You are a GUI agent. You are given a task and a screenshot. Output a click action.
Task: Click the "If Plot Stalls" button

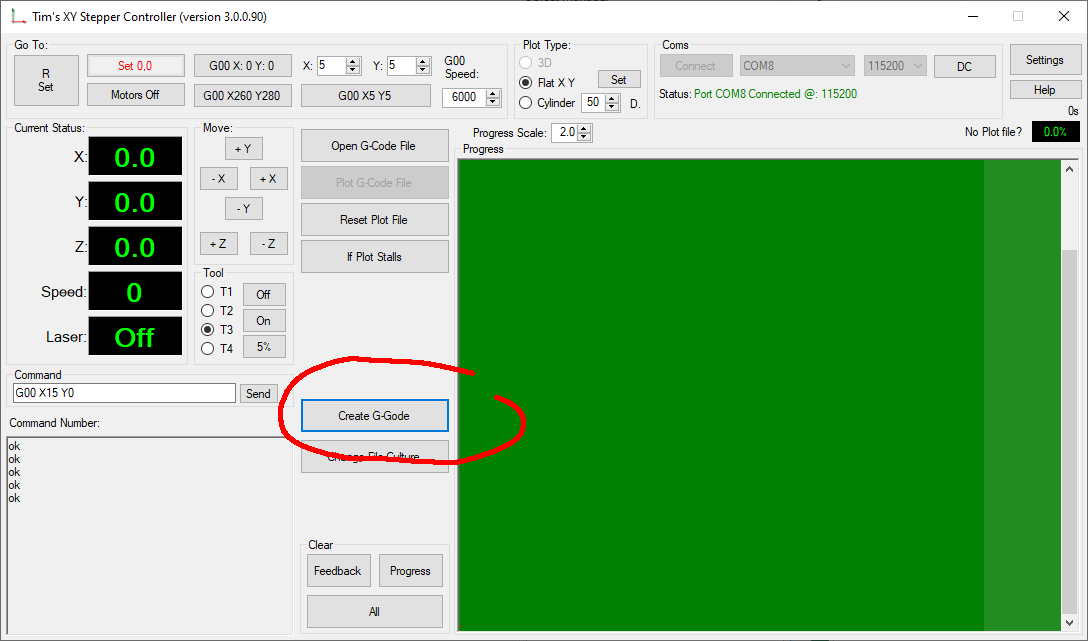374,256
